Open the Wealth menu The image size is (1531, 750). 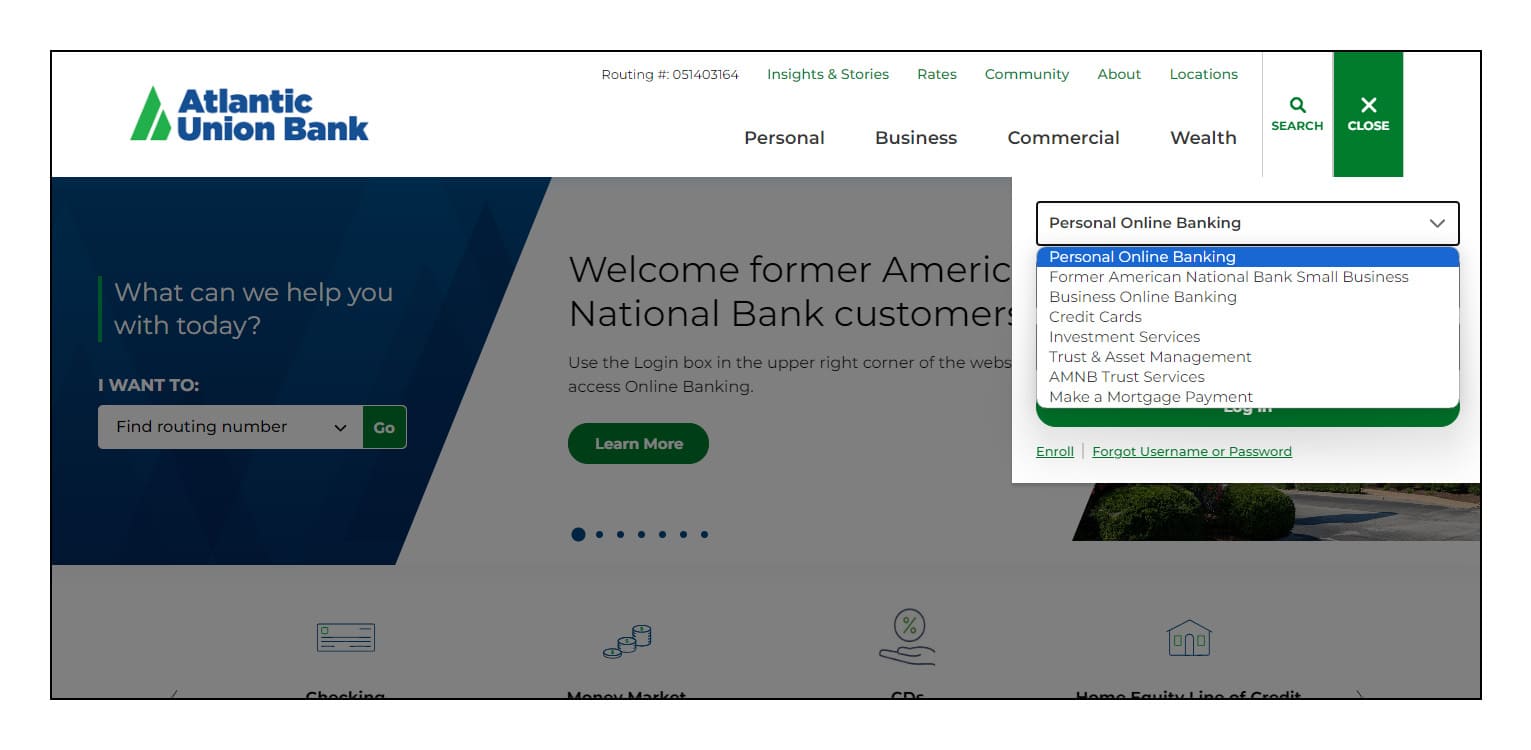point(1203,138)
